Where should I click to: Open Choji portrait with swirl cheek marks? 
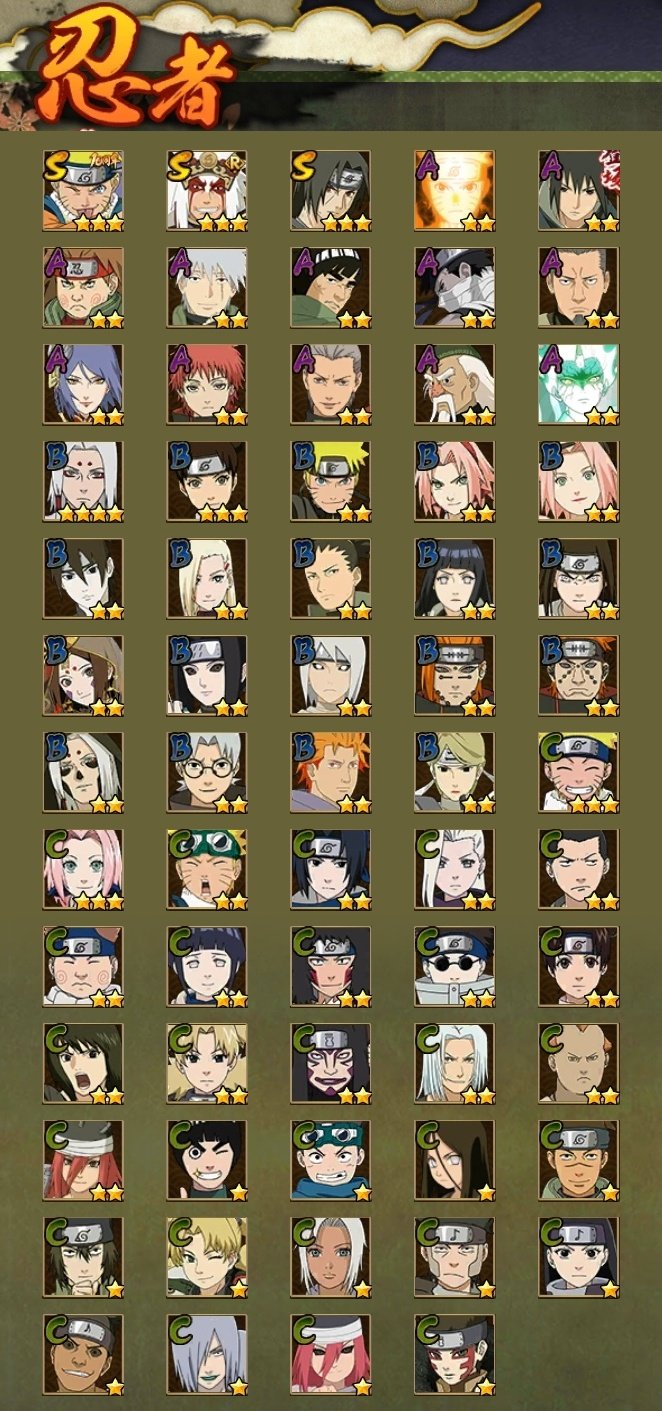point(83,966)
